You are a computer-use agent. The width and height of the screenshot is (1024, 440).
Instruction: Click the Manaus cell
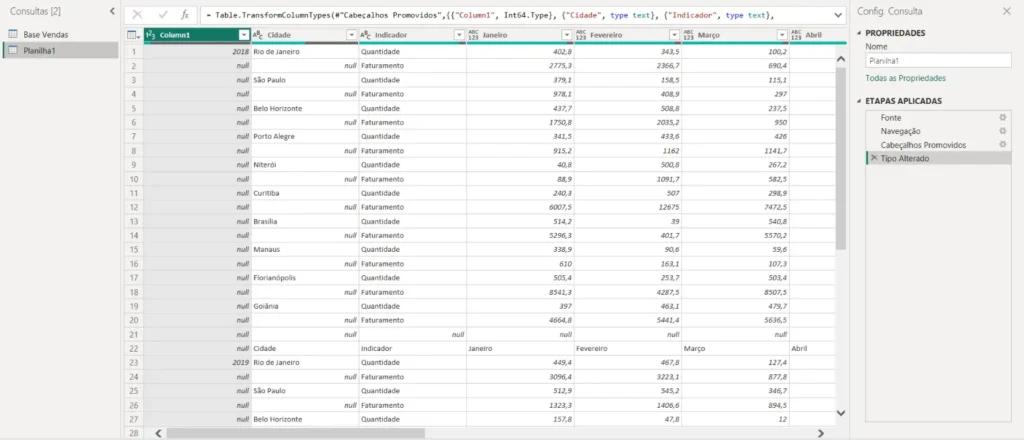point(305,249)
